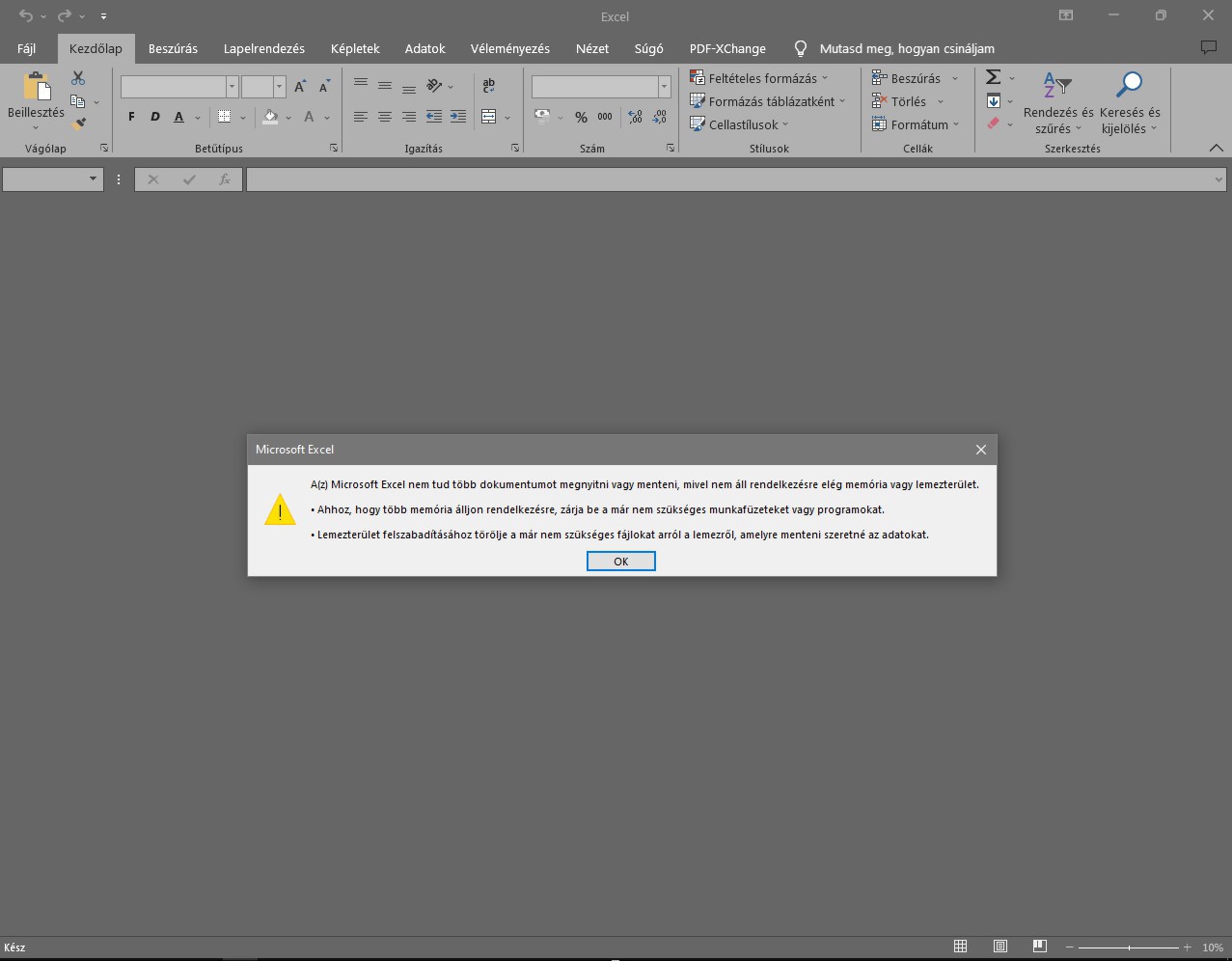
Task: Click increase decimal places icon
Action: tap(635, 117)
